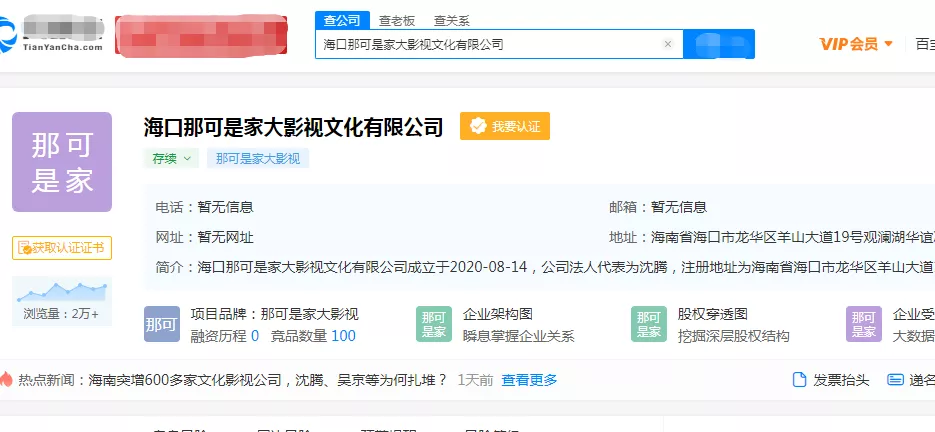Click the 简介 company description text
This screenshot has width=935, height=432.
tap(566, 267)
